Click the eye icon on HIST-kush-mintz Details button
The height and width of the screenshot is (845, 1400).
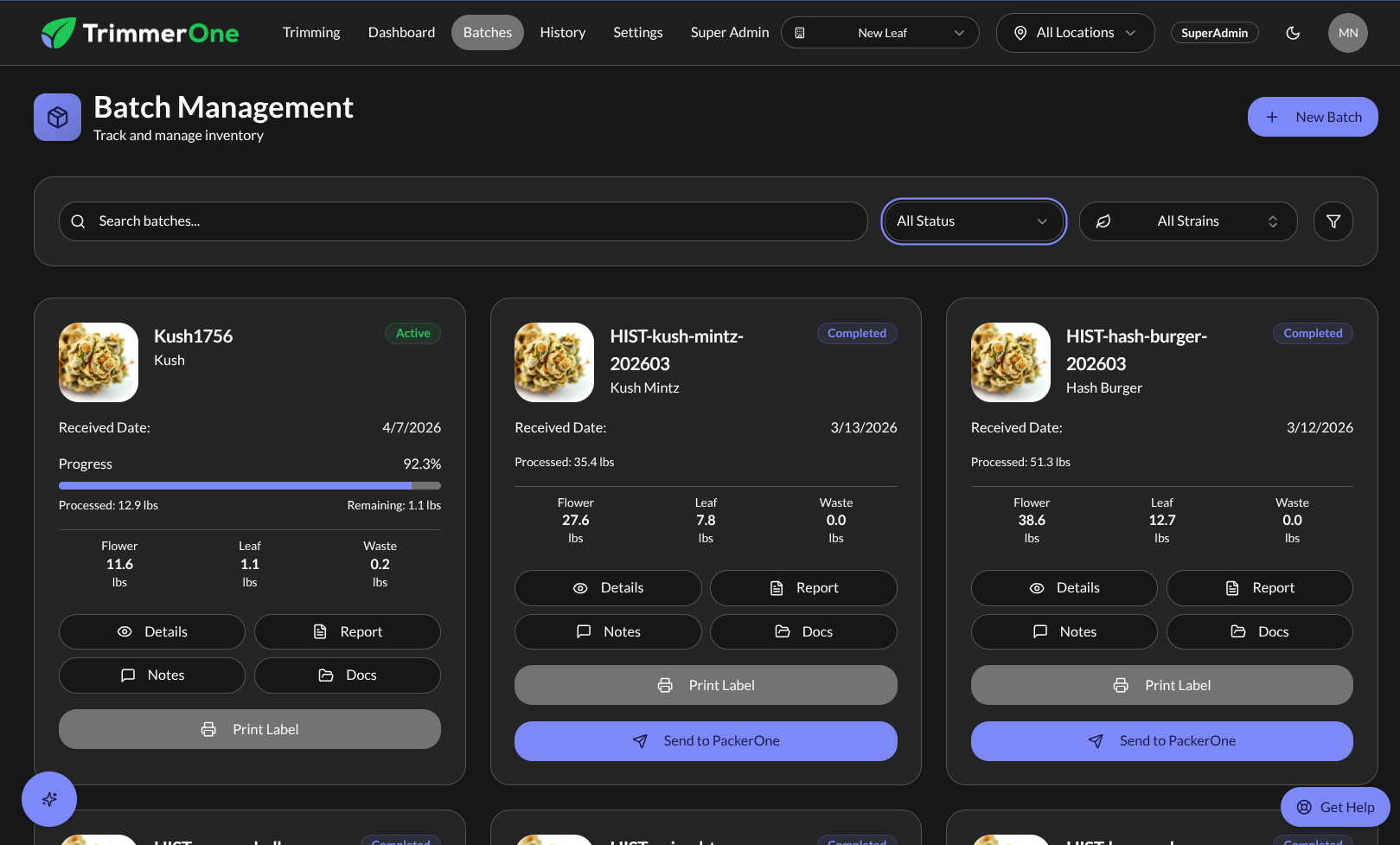click(x=580, y=587)
